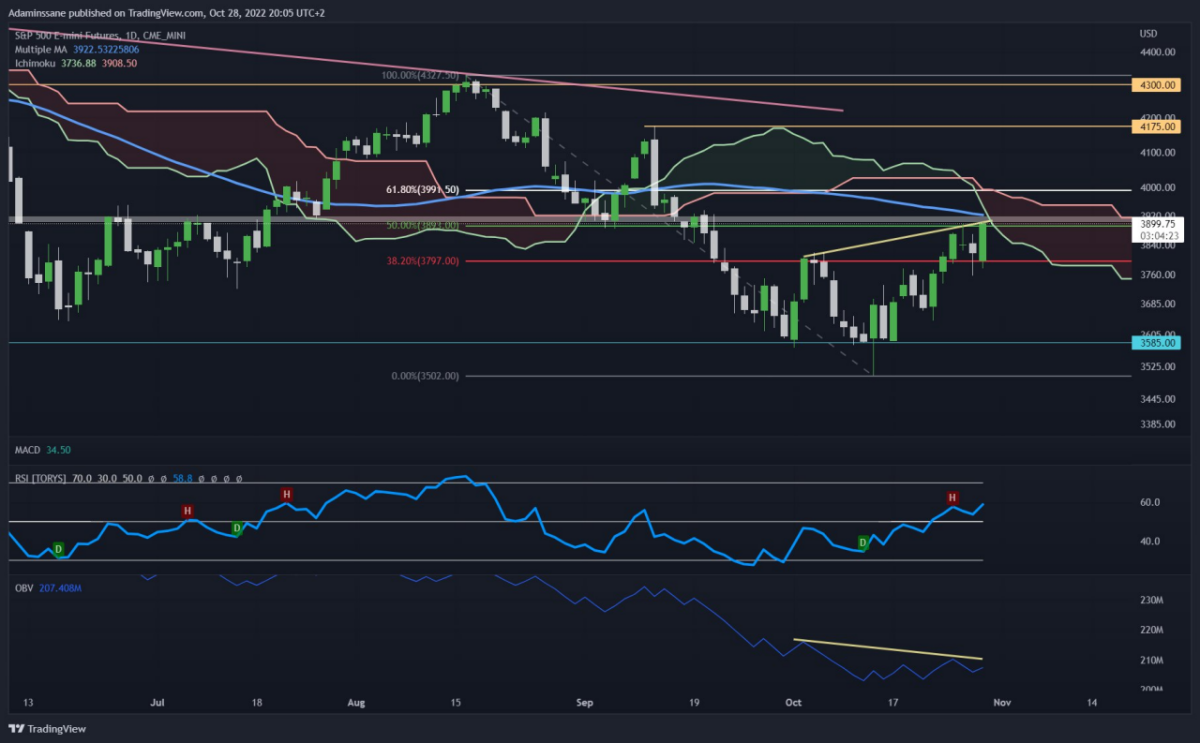Click the 4300.00 orange price label

pos(1157,85)
